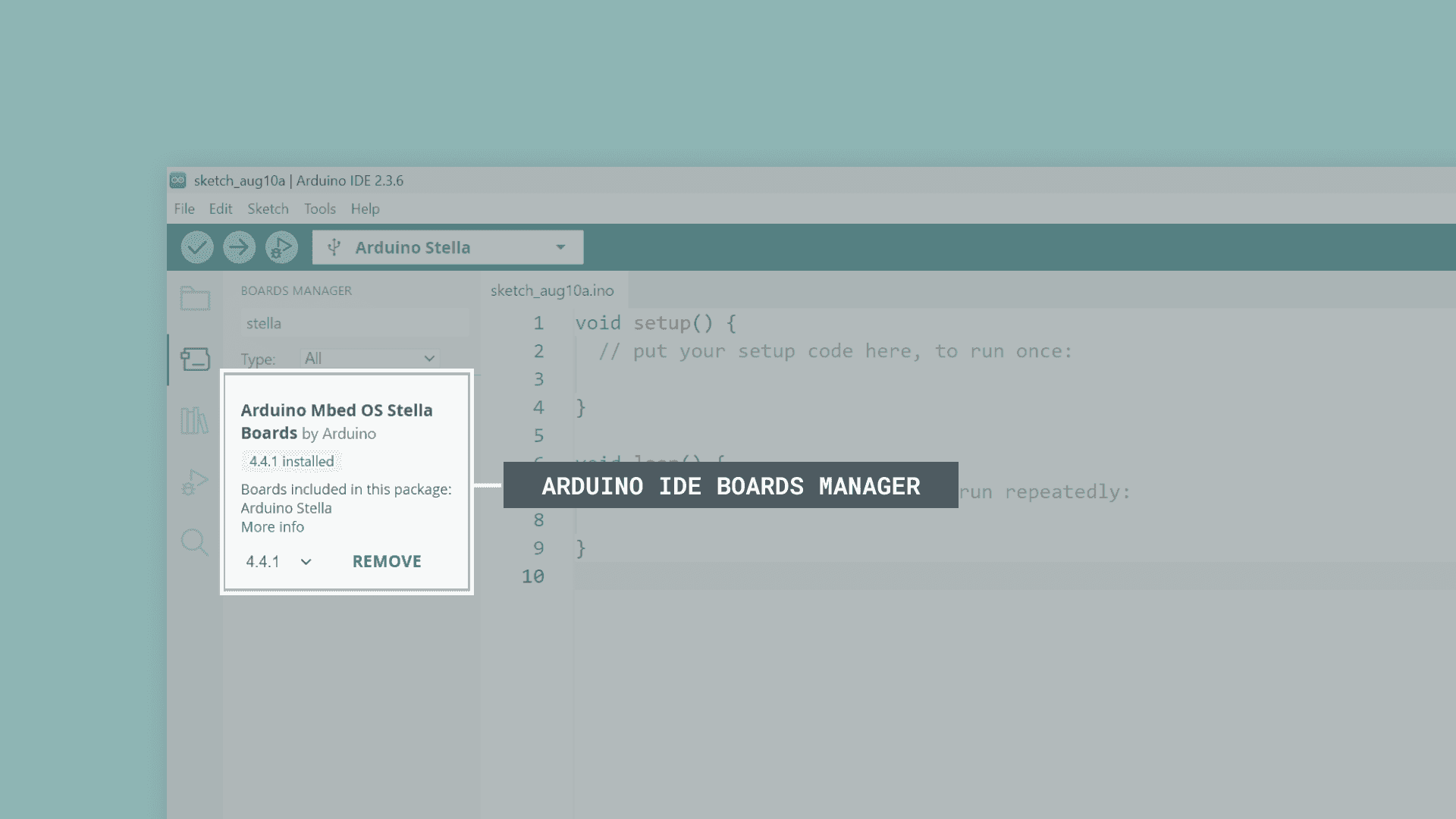Select the Boards Manager sidebar icon
The image size is (1456, 819).
[x=195, y=359]
